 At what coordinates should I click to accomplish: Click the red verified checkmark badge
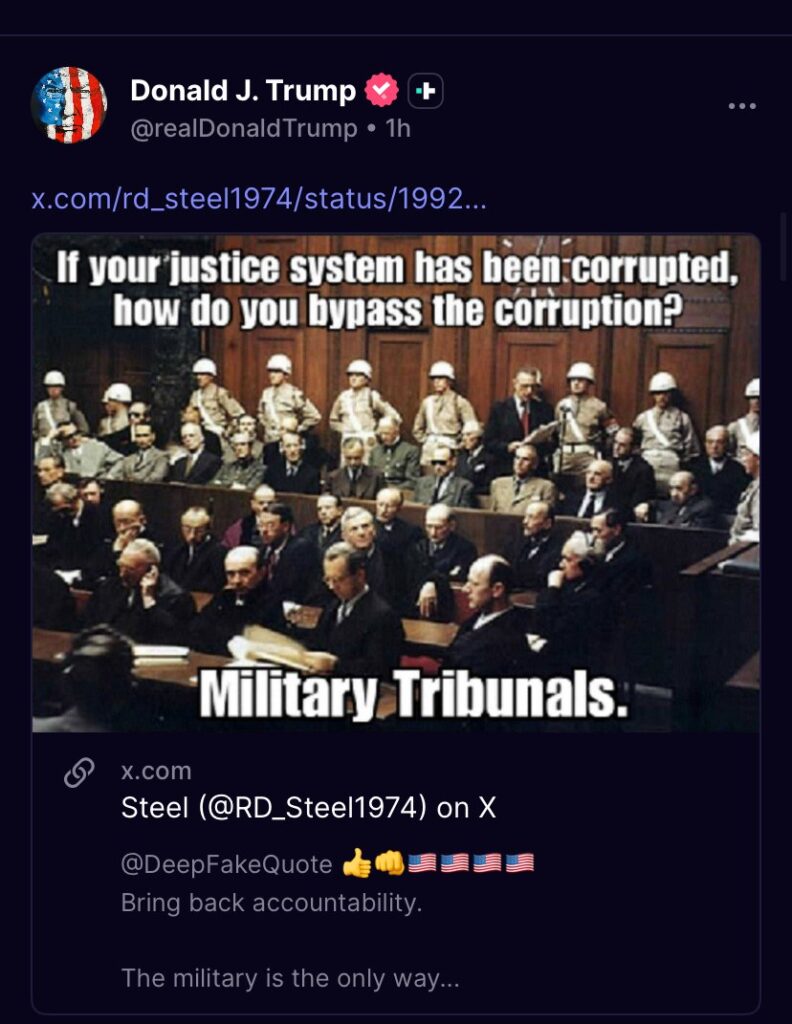tap(381, 90)
